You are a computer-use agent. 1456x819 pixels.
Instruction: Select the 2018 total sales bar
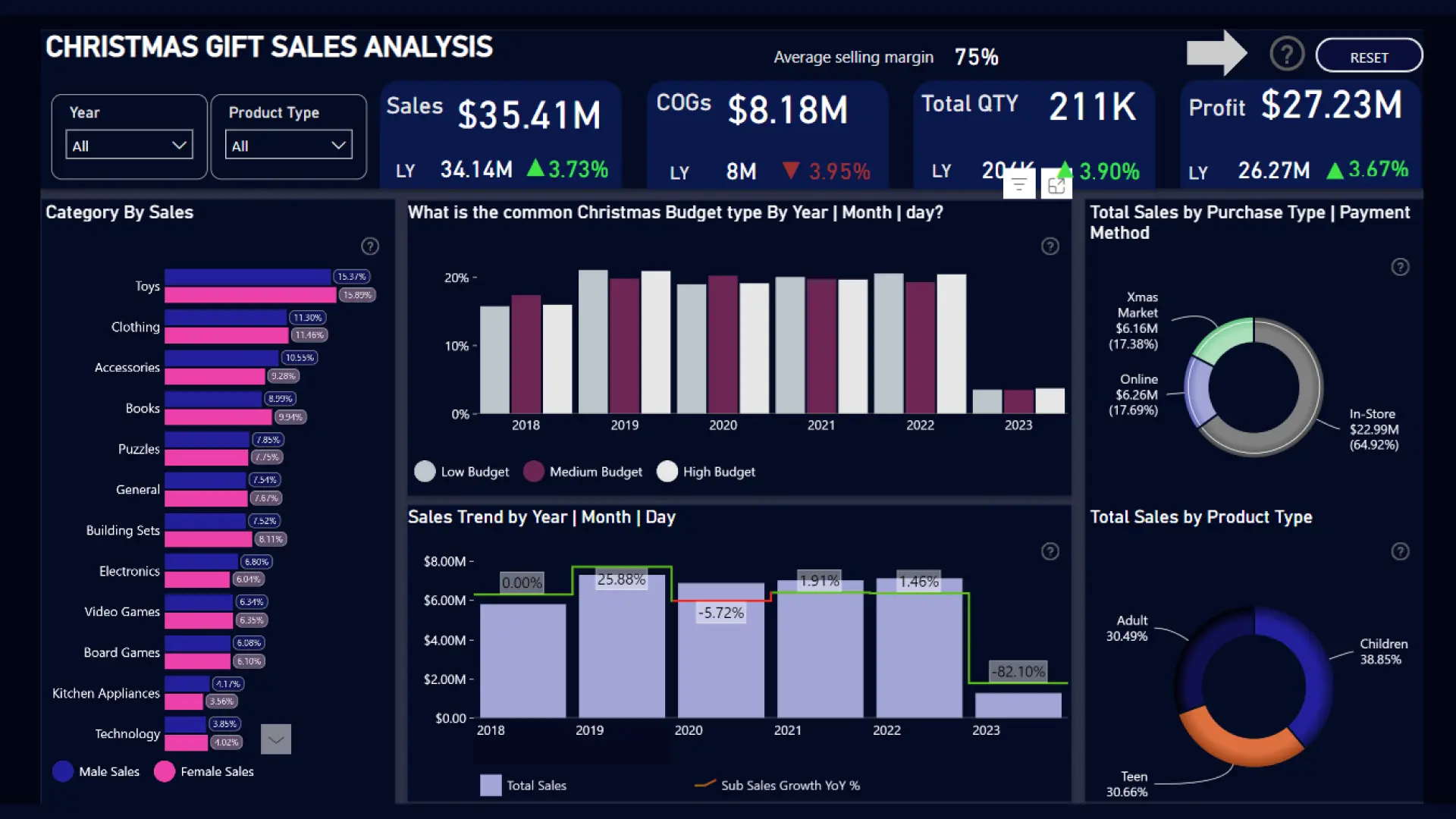point(523,661)
